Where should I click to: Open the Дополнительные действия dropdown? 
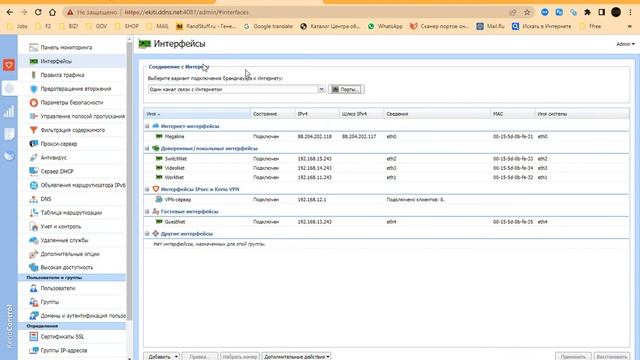[296, 356]
